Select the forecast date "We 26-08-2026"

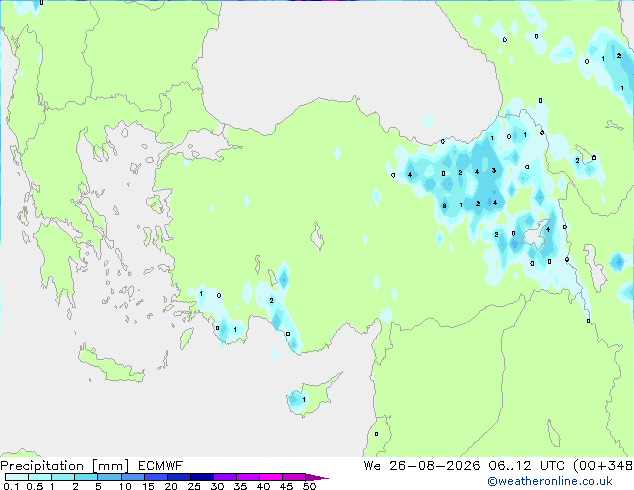[x=422, y=466]
